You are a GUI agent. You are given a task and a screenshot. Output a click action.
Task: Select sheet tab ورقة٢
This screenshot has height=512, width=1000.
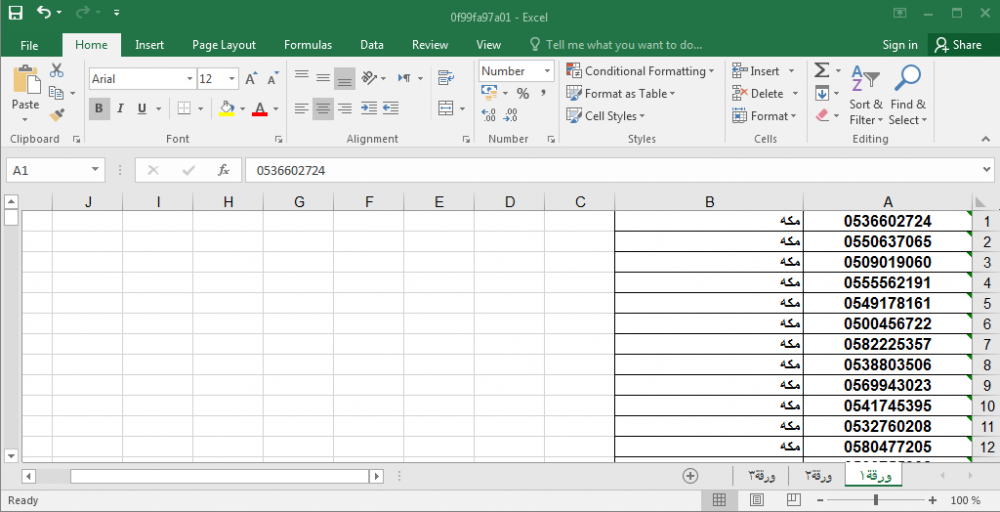817,476
